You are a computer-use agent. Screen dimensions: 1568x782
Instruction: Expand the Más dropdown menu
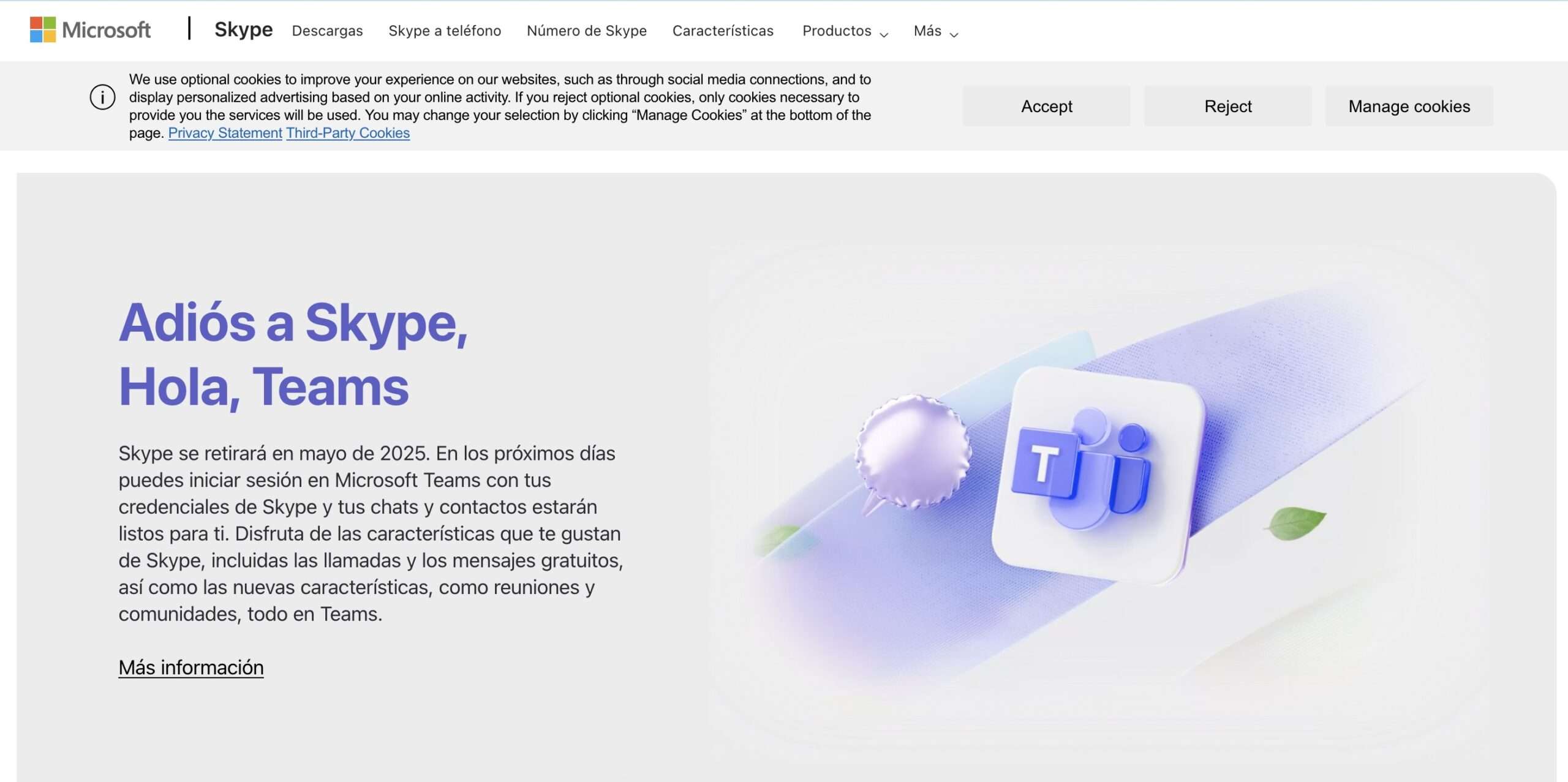click(x=927, y=31)
